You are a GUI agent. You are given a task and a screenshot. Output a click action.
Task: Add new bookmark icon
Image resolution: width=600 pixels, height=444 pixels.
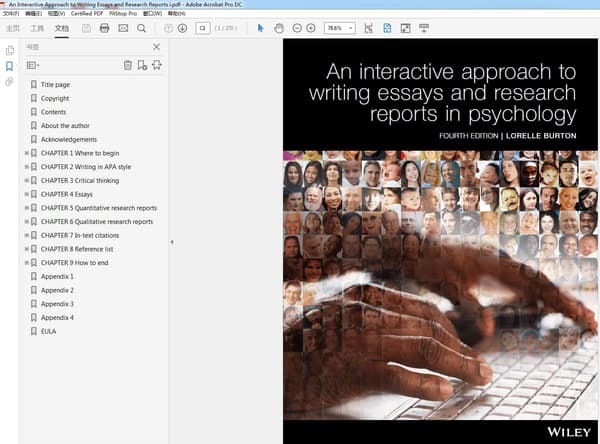coord(142,65)
